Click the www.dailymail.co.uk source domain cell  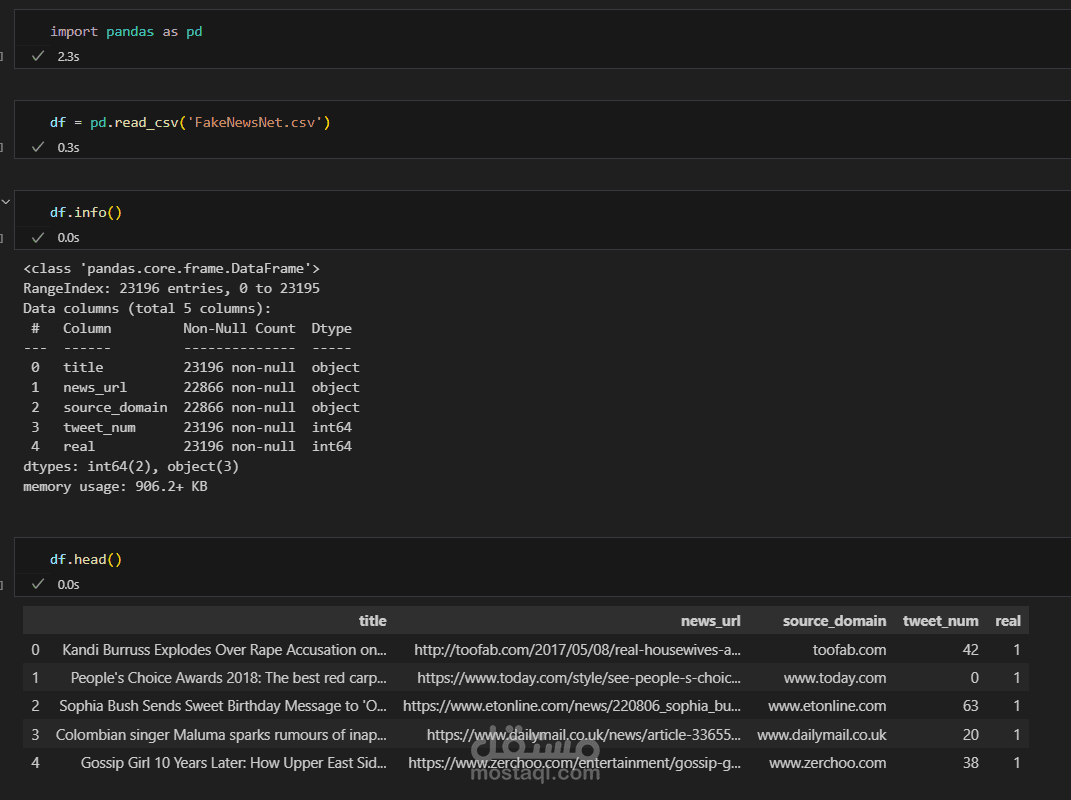point(821,735)
